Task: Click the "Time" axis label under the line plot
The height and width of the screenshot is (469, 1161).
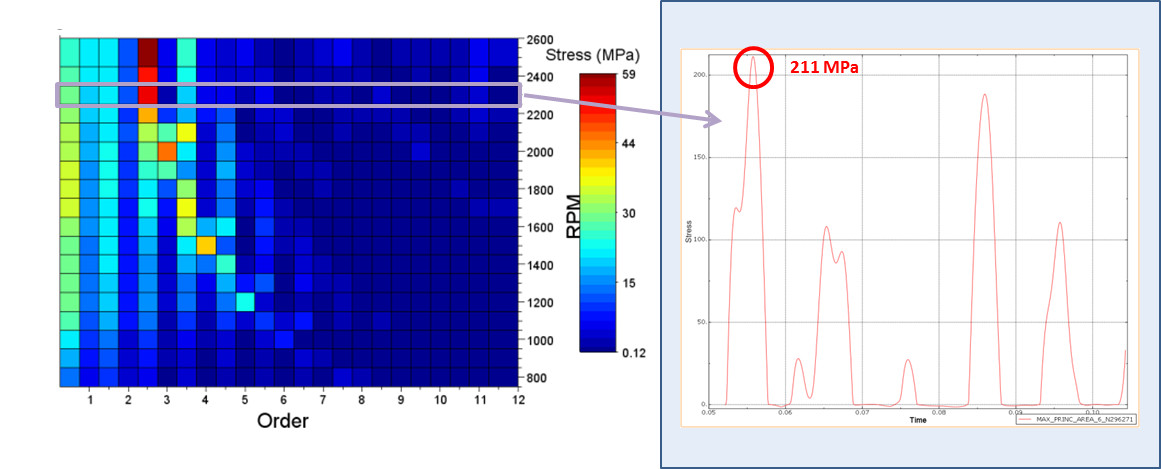Action: [x=917, y=420]
